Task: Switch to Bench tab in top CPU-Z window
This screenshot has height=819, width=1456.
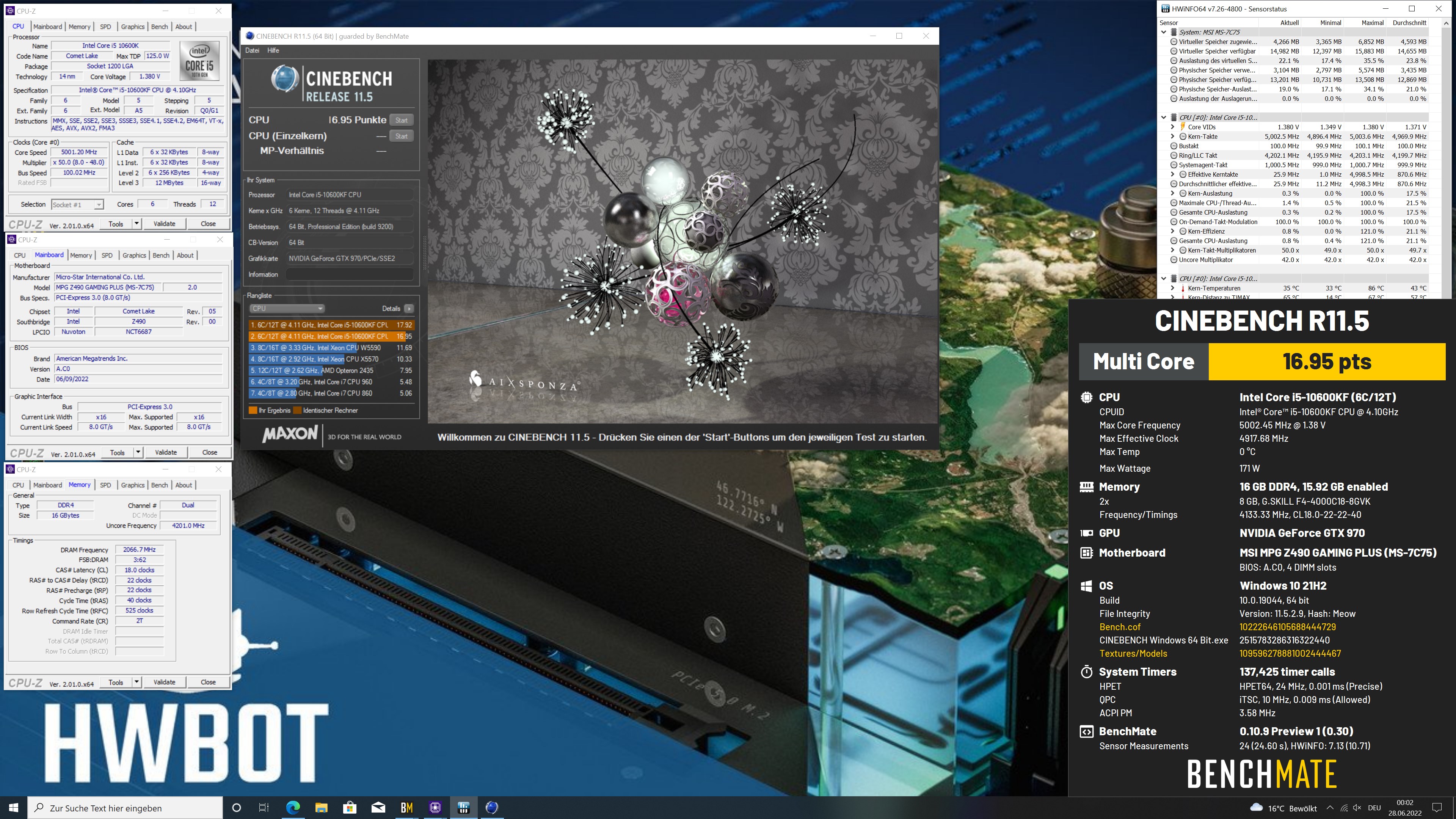Action: tap(159, 27)
